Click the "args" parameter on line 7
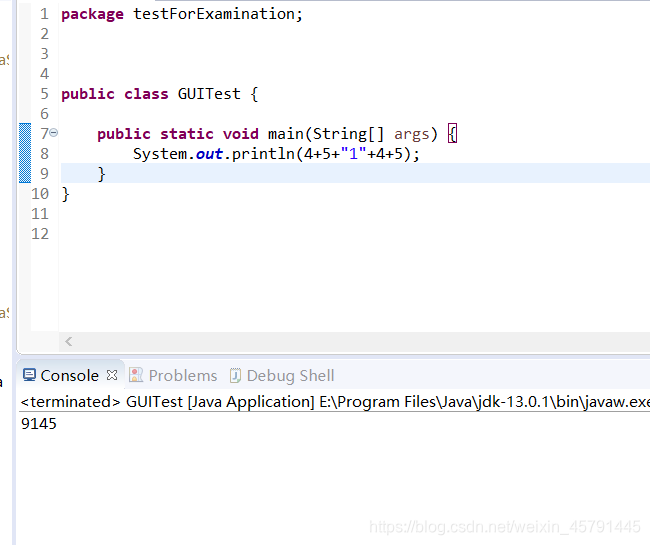Screen dimensions: 650x545 (x=411, y=134)
